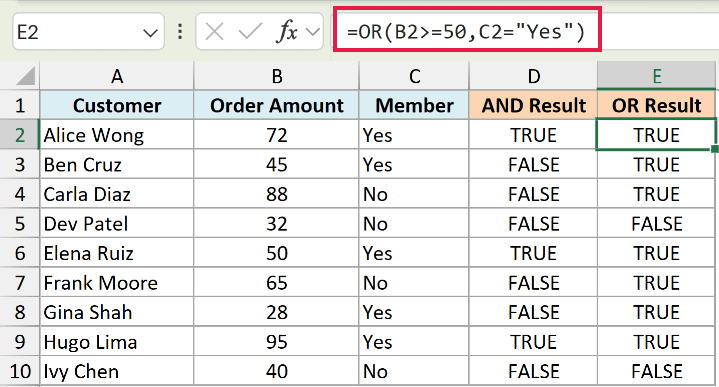Select row 5 header
719x387 pixels.
click(20, 223)
